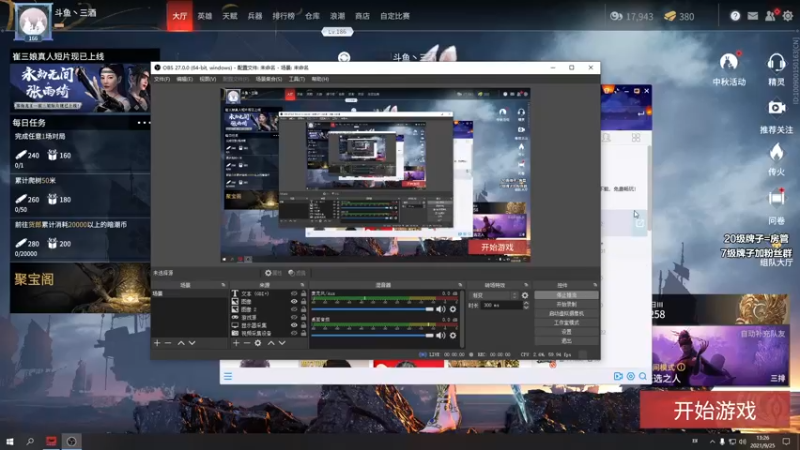This screenshot has width=800, height=450.
Task: Open source properties gear in the sources toolbar
Action: [x=258, y=343]
